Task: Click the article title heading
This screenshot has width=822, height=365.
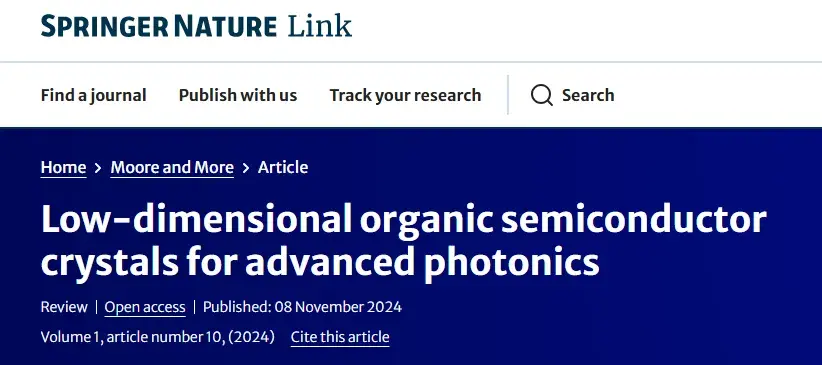Action: [x=404, y=241]
